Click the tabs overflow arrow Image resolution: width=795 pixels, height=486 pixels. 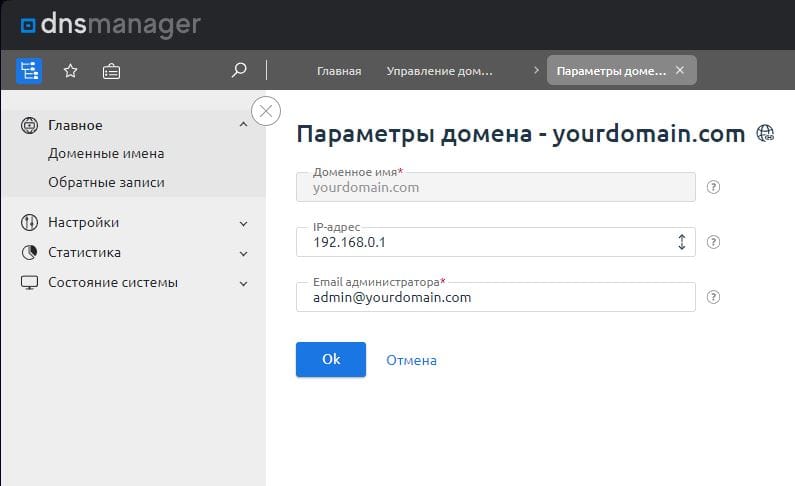coord(536,70)
